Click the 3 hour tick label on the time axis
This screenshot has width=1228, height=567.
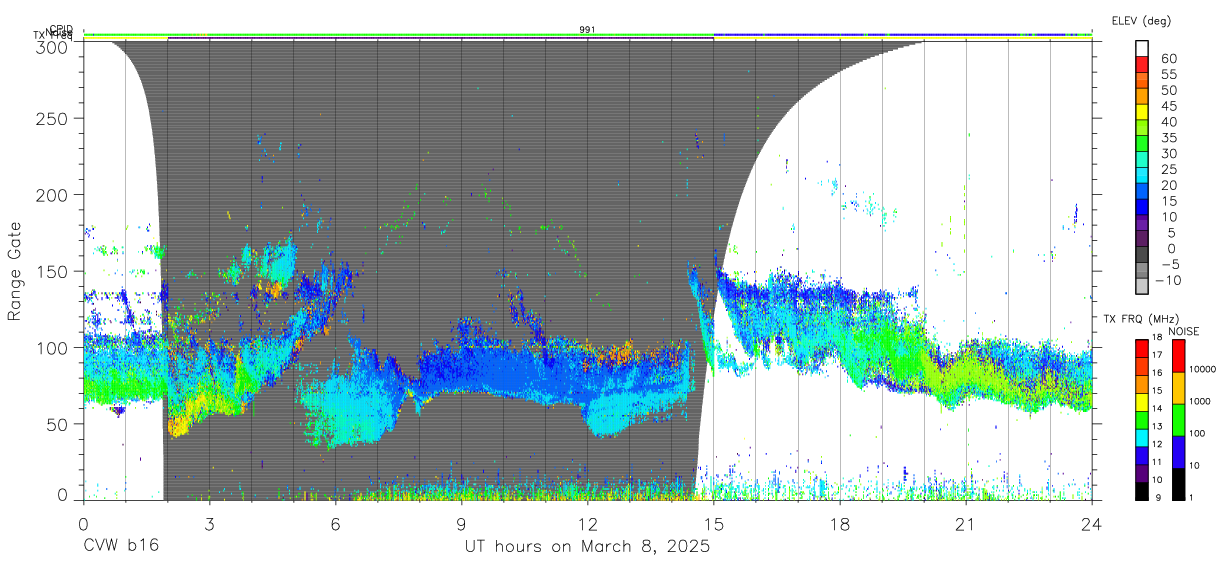pyautogui.click(x=209, y=523)
